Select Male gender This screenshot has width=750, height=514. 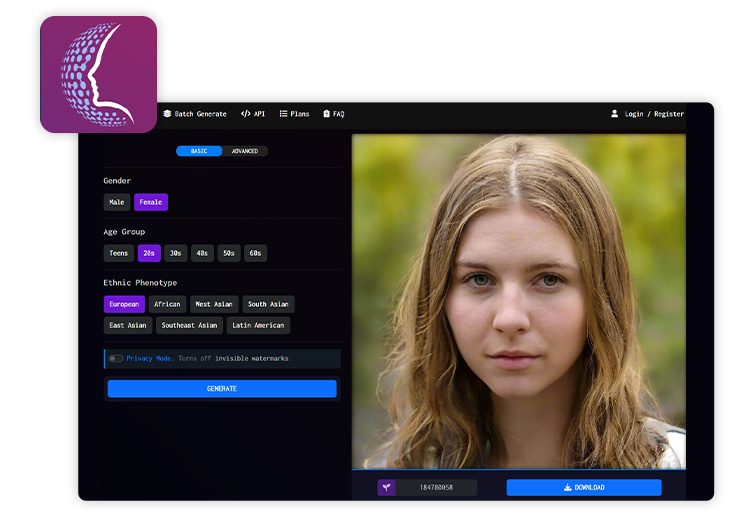[x=117, y=202]
